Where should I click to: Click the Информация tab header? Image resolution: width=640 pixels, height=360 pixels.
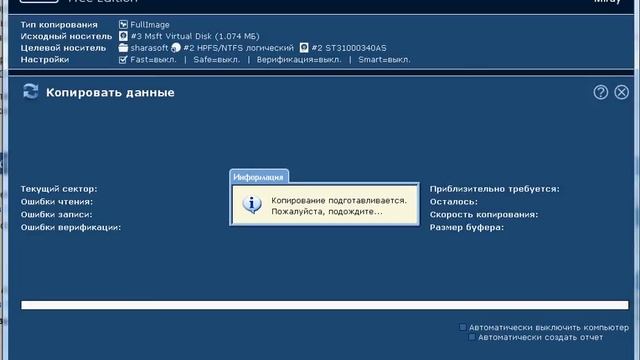pos(259,177)
